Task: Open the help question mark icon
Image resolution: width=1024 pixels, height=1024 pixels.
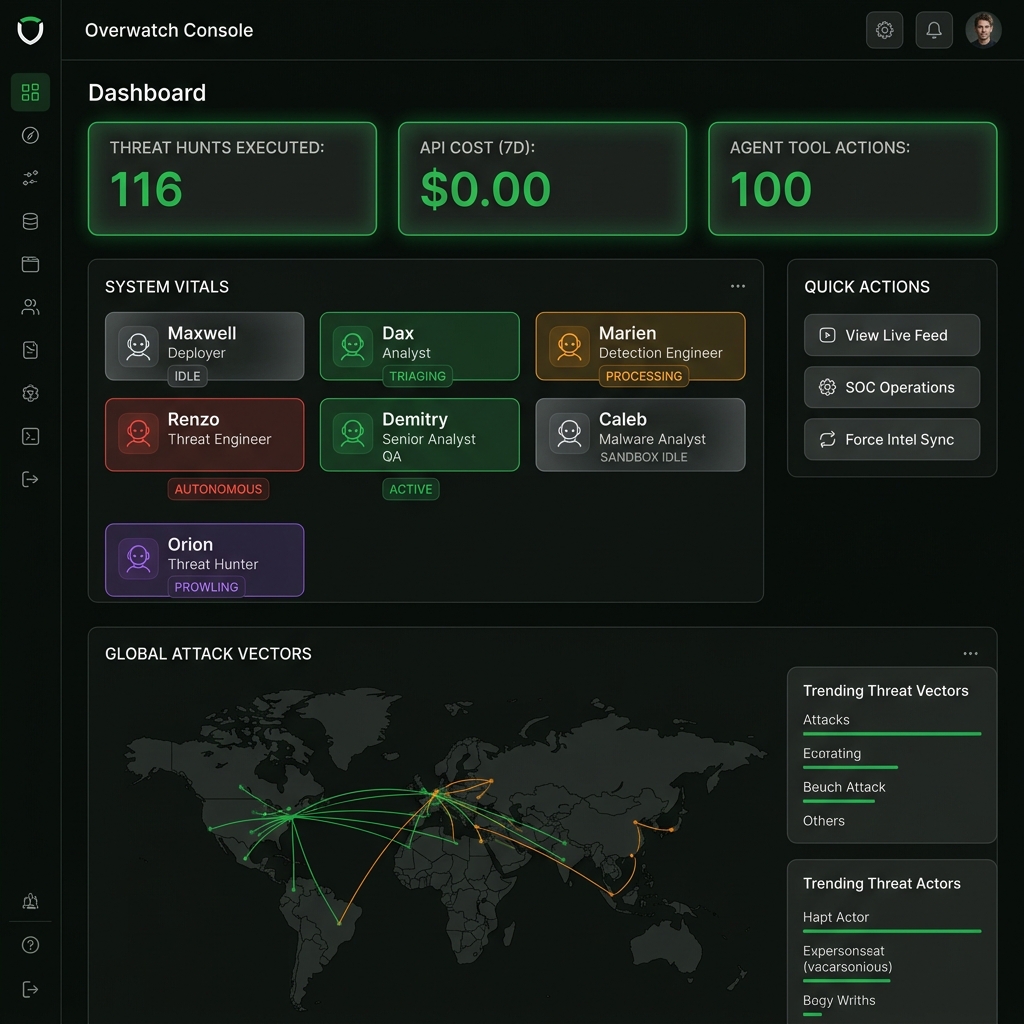Action: [x=30, y=945]
